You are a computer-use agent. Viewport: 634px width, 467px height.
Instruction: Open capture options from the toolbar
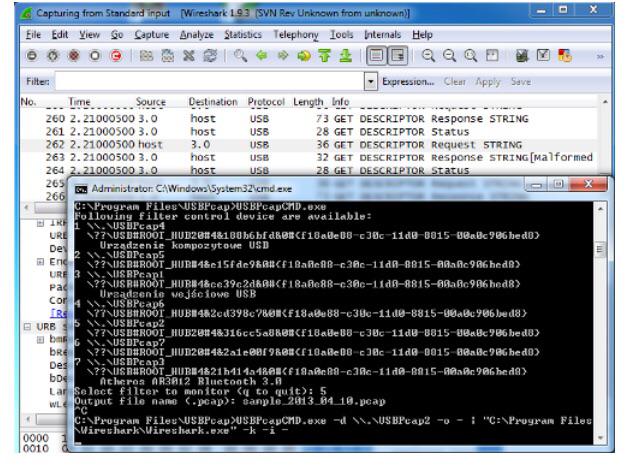(53, 55)
